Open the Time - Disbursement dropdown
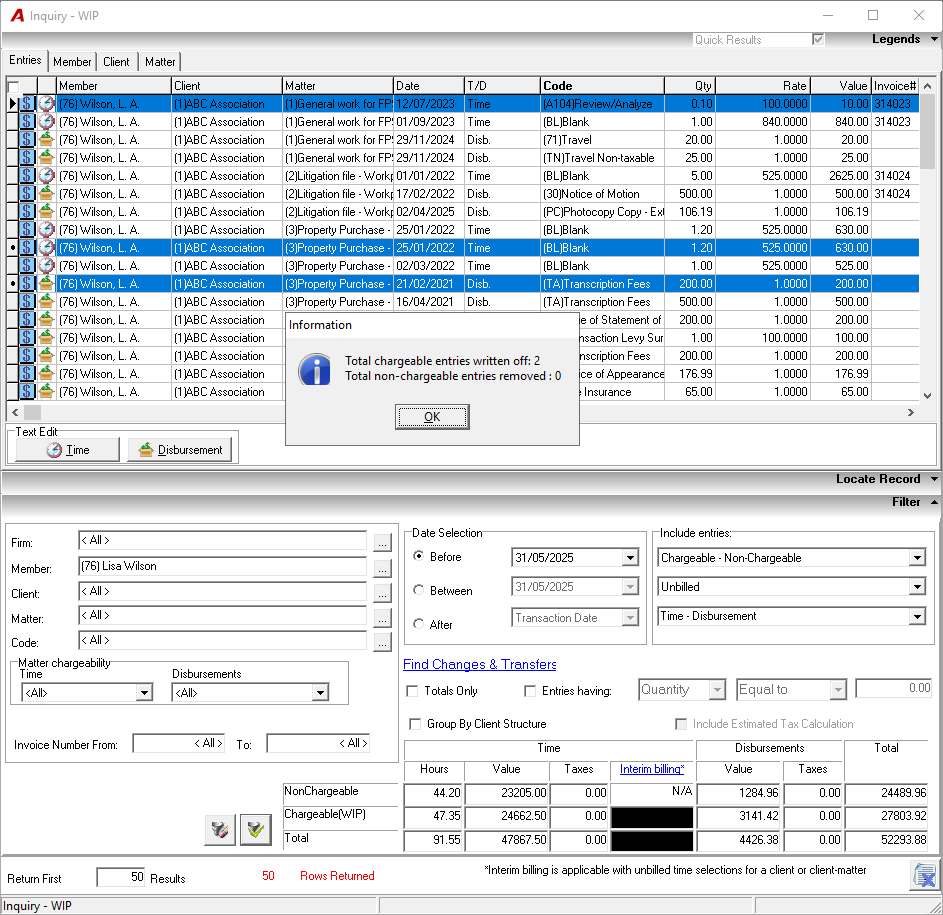 (917, 616)
